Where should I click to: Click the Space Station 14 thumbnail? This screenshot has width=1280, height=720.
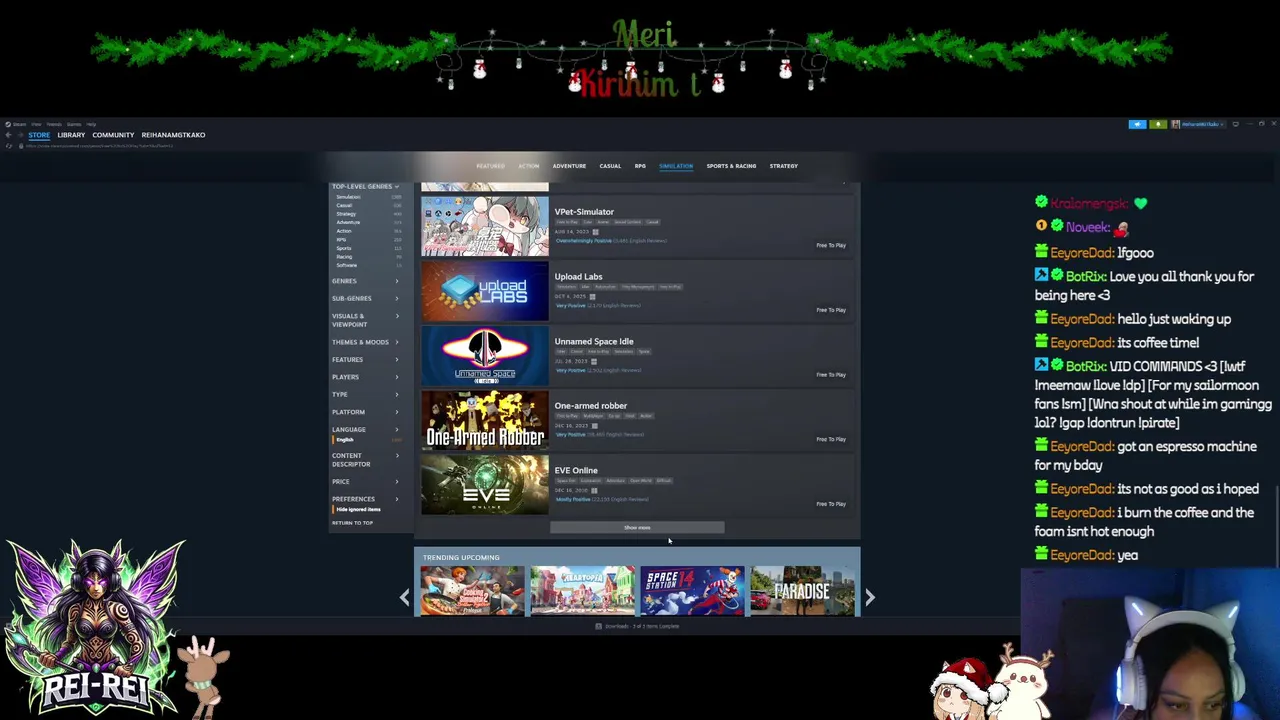click(692, 590)
